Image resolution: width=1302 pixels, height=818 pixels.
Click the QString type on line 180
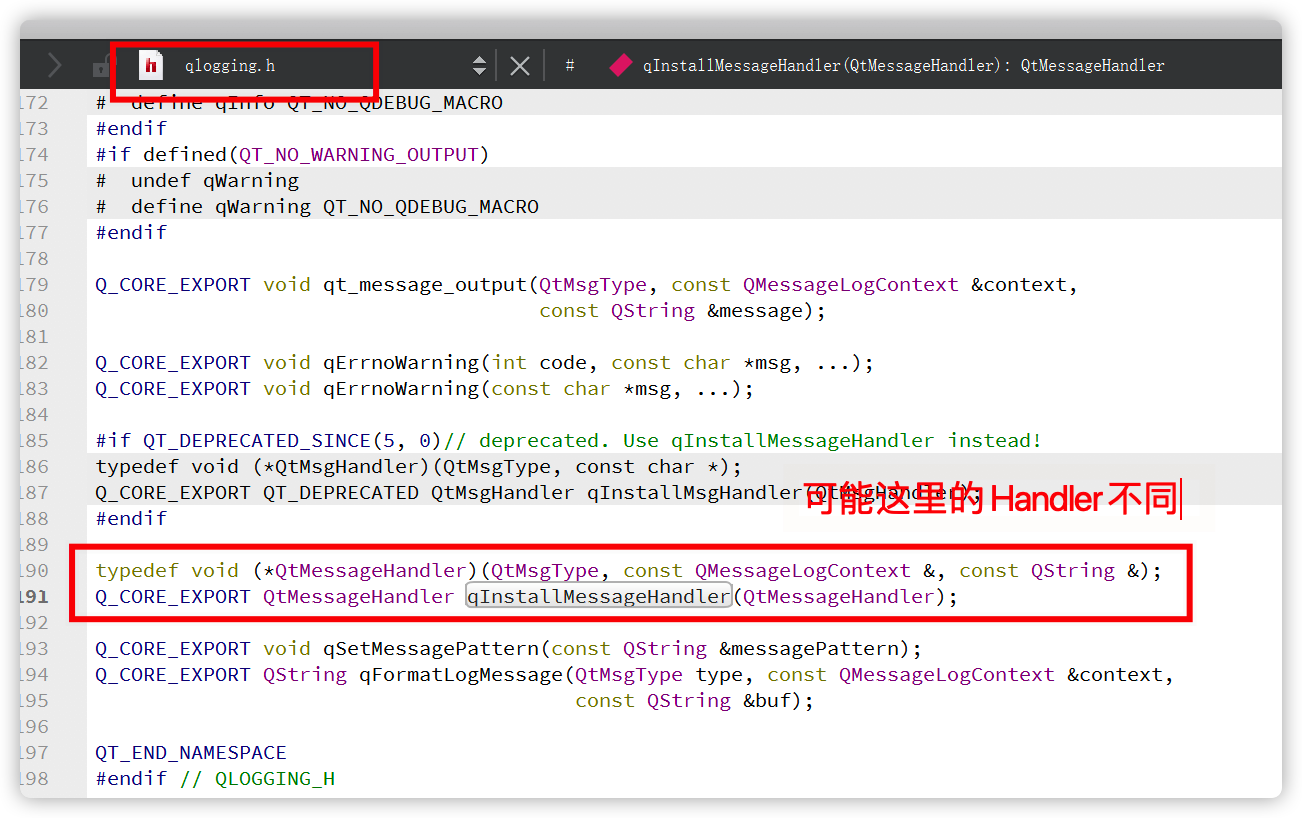pos(652,310)
